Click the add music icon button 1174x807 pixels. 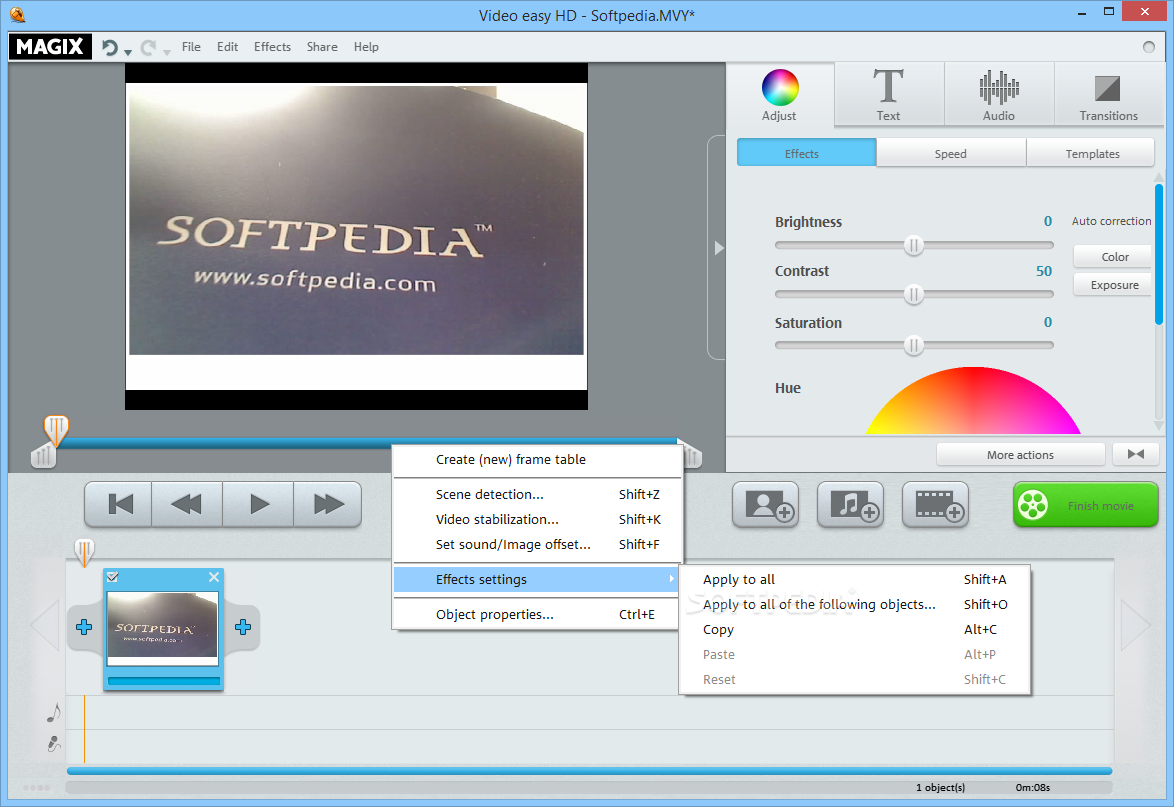[x=851, y=505]
